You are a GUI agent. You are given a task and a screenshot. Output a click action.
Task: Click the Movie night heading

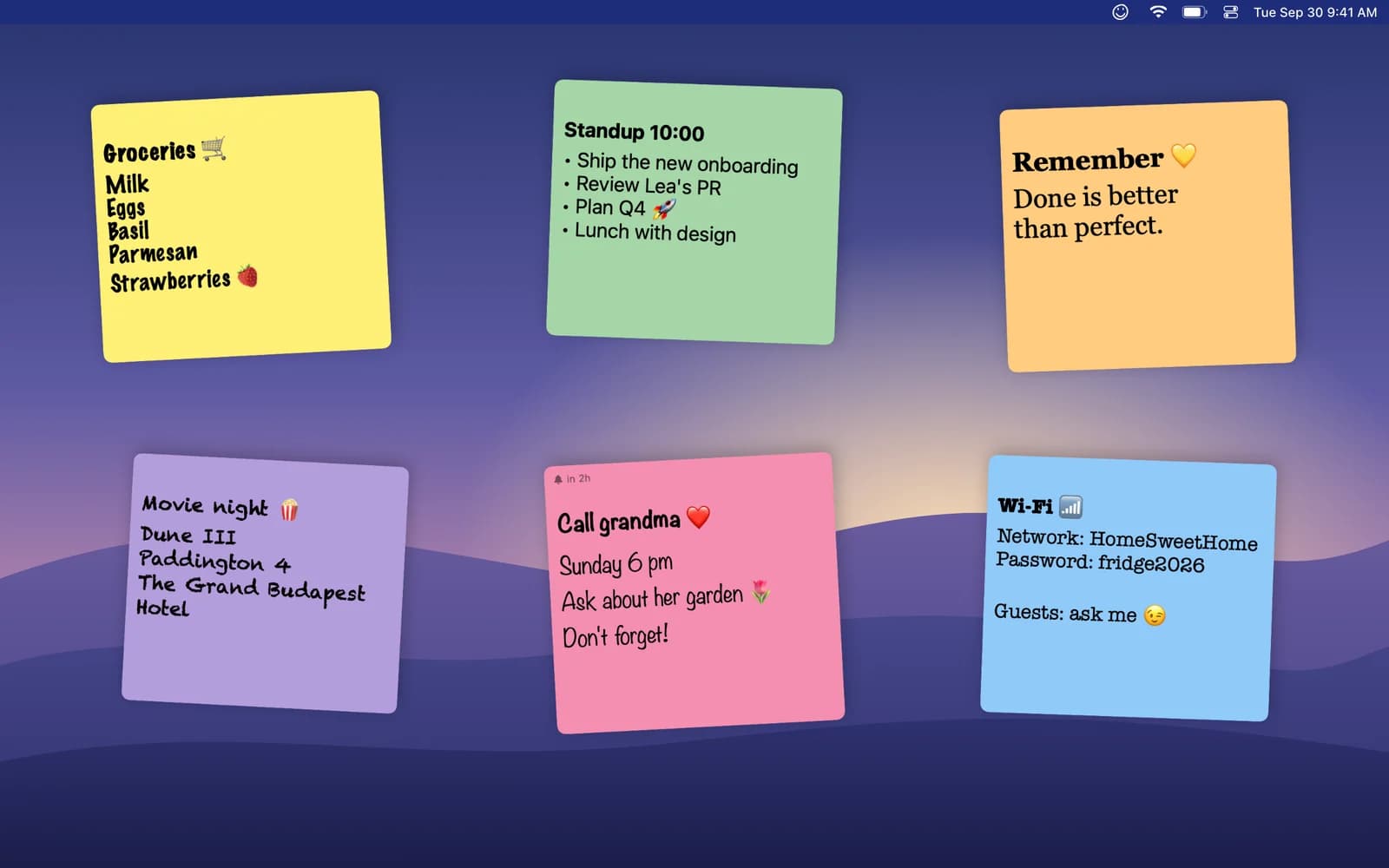click(205, 505)
